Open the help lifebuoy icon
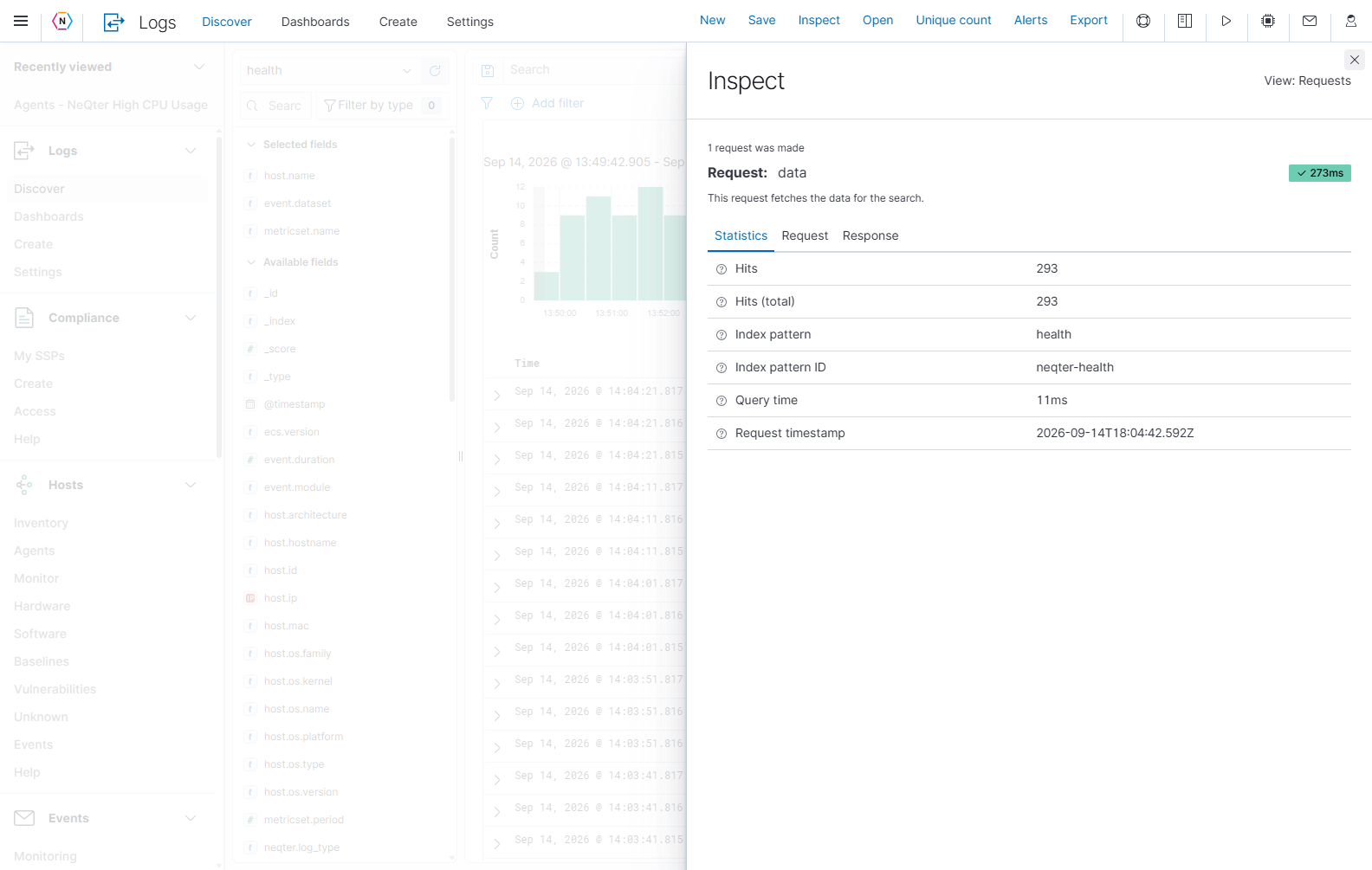The height and width of the screenshot is (870, 1372). pyautogui.click(x=1143, y=21)
